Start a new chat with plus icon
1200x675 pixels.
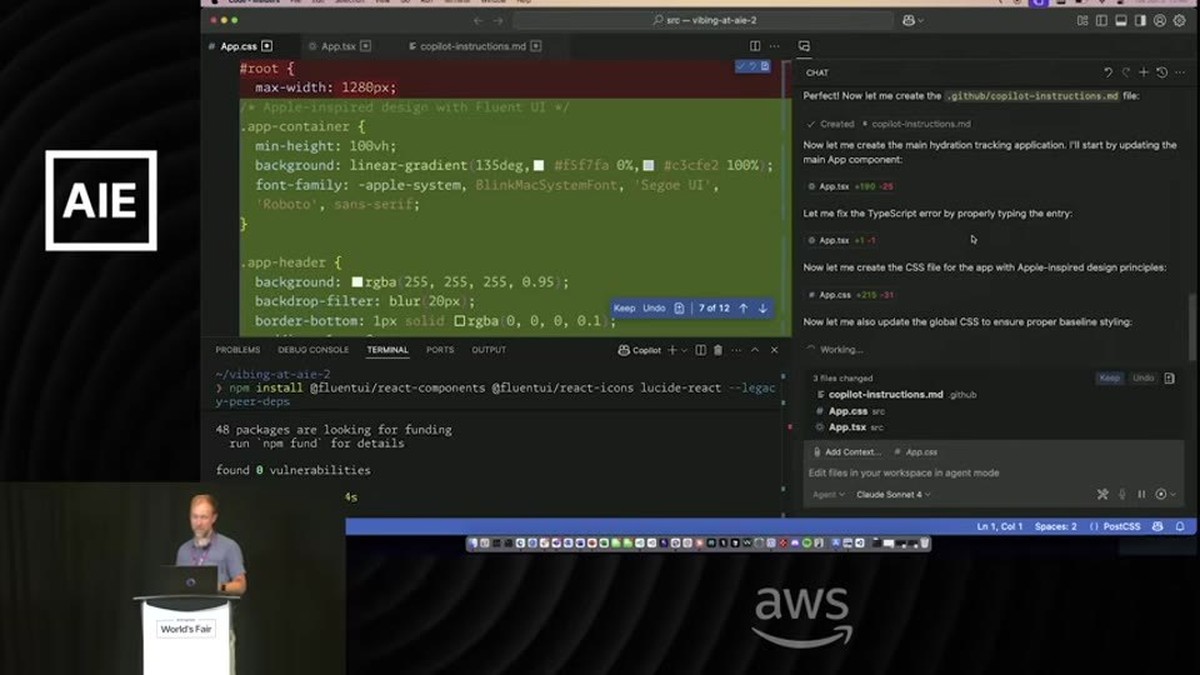pos(1144,72)
